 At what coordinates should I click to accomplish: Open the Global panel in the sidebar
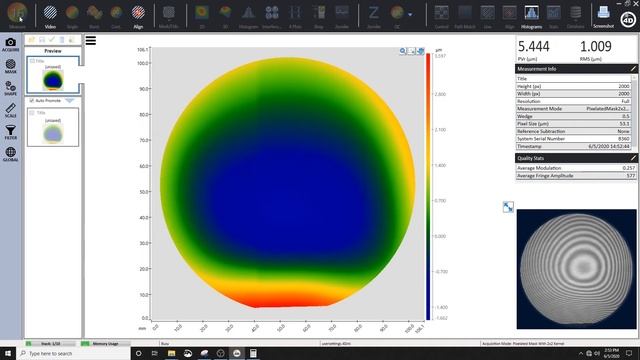click(x=11, y=155)
